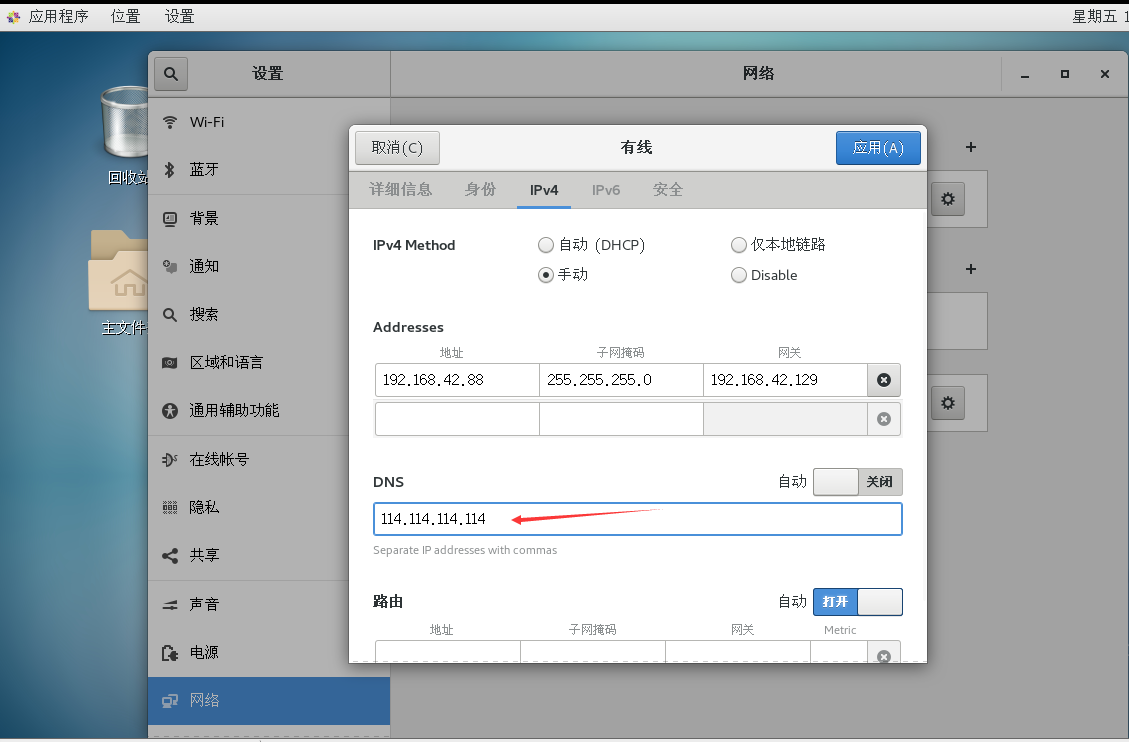1129x742 pixels.
Task: Click the gateway field 192.168.42.129
Action: (x=786, y=380)
